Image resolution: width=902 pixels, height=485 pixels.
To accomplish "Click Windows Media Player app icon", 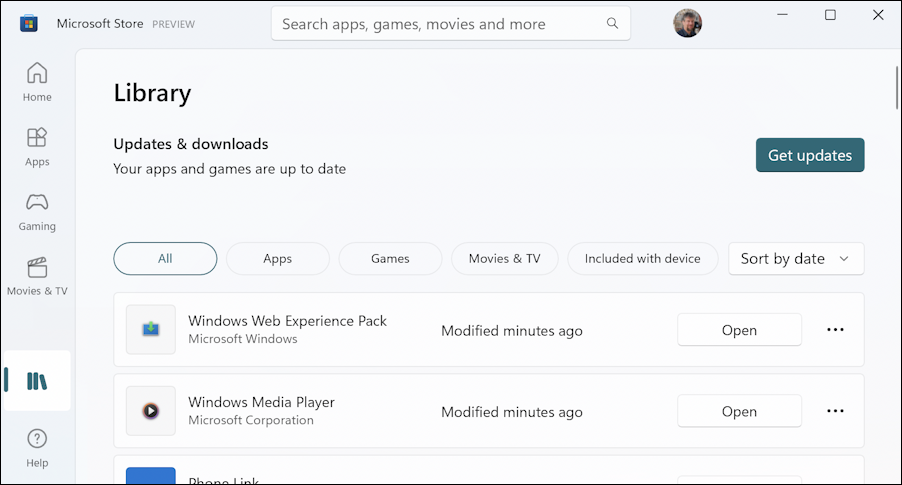I will coord(151,411).
